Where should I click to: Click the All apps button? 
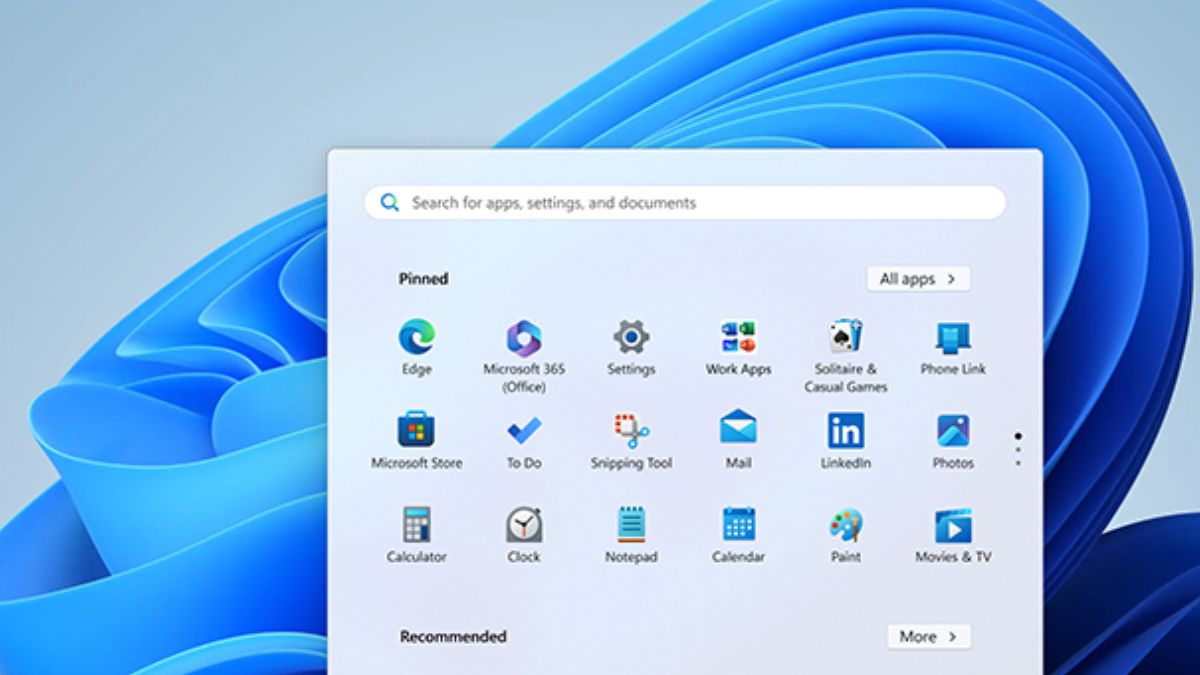point(918,279)
